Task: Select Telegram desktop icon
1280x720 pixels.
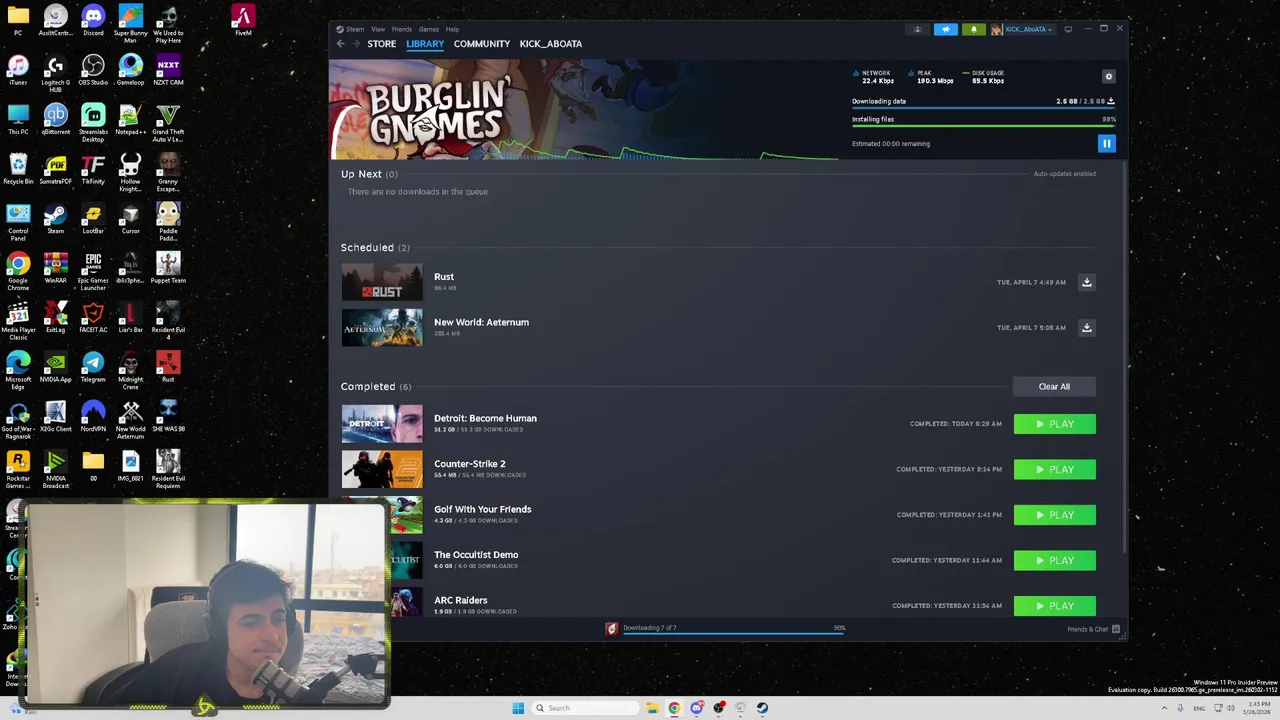Action: tap(93, 366)
